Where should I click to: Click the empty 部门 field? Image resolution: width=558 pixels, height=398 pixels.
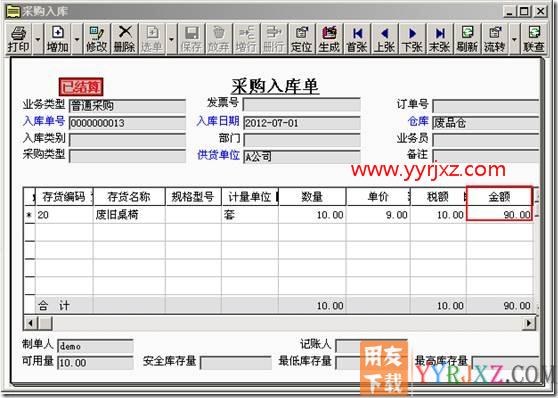pyautogui.click(x=302, y=140)
